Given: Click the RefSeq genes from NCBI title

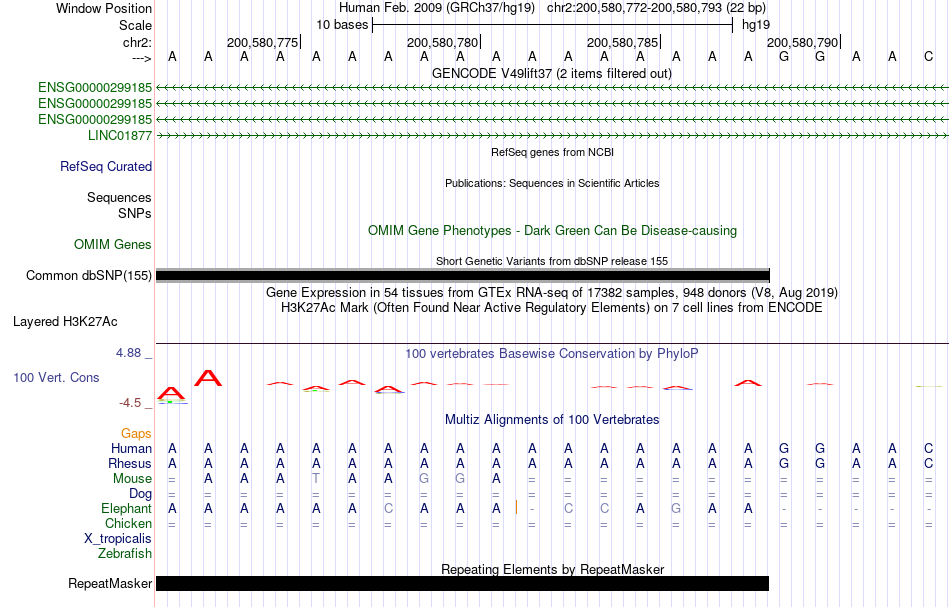Looking at the screenshot, I should click(x=552, y=152).
